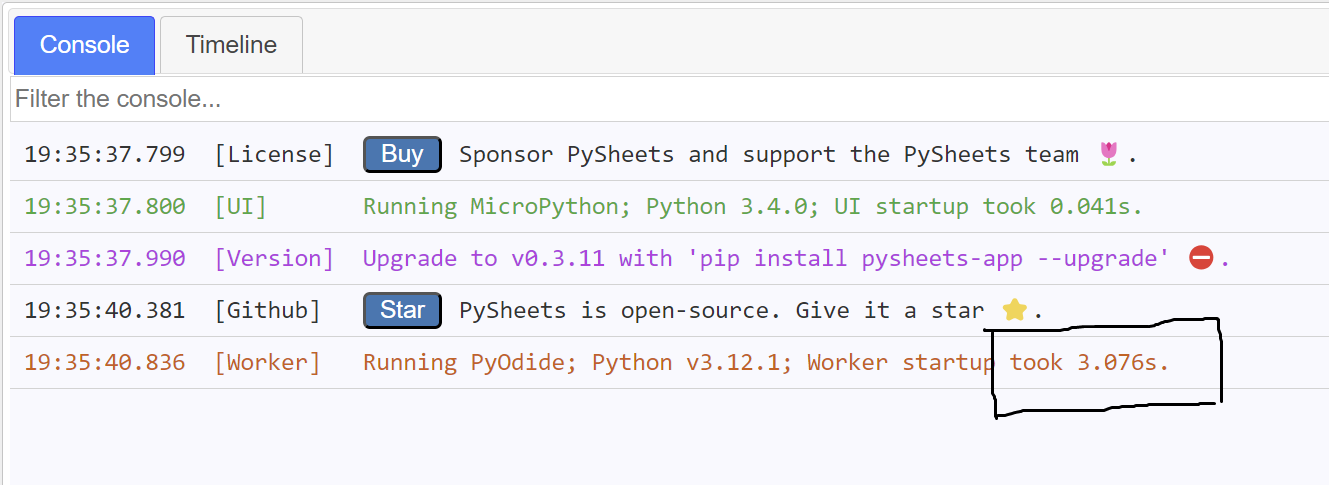Click 'PySheets is open-source' message text
The width and height of the screenshot is (1329, 485).
coord(720,310)
